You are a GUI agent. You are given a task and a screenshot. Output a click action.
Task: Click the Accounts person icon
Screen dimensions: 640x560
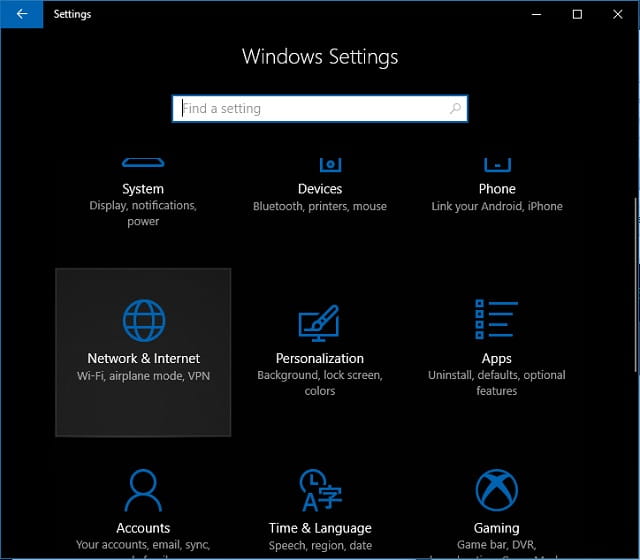[x=143, y=490]
